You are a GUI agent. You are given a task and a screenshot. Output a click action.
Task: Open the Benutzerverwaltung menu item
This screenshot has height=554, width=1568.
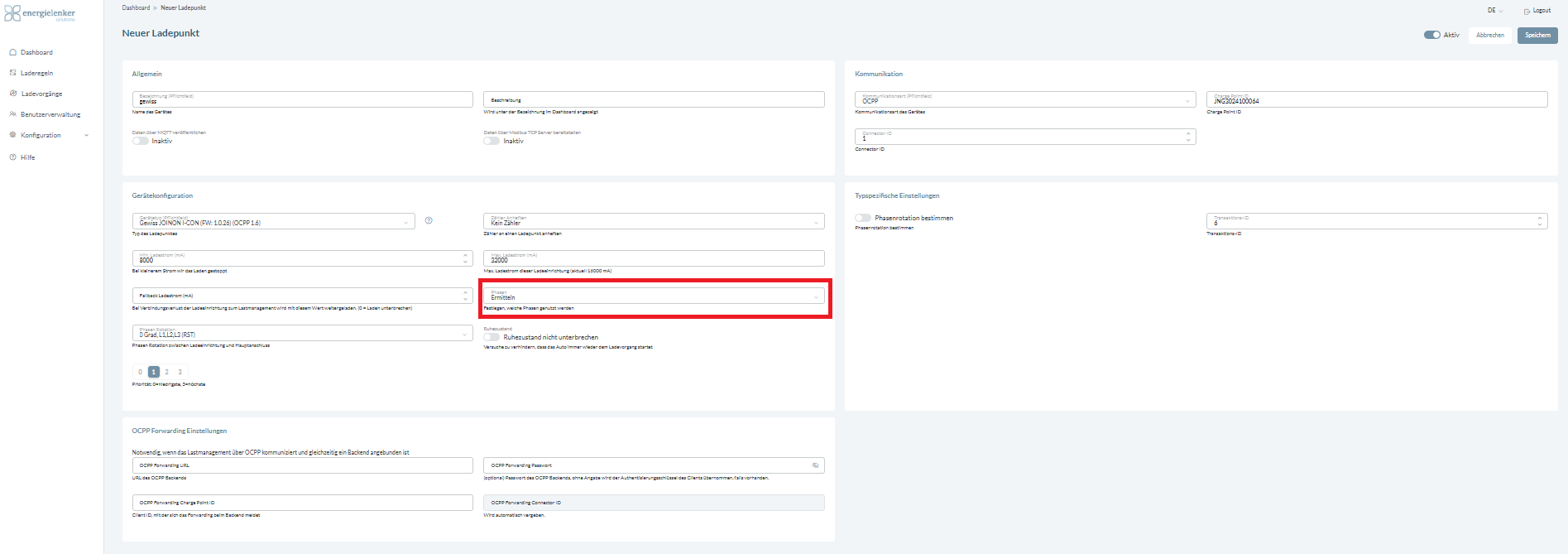click(50, 114)
